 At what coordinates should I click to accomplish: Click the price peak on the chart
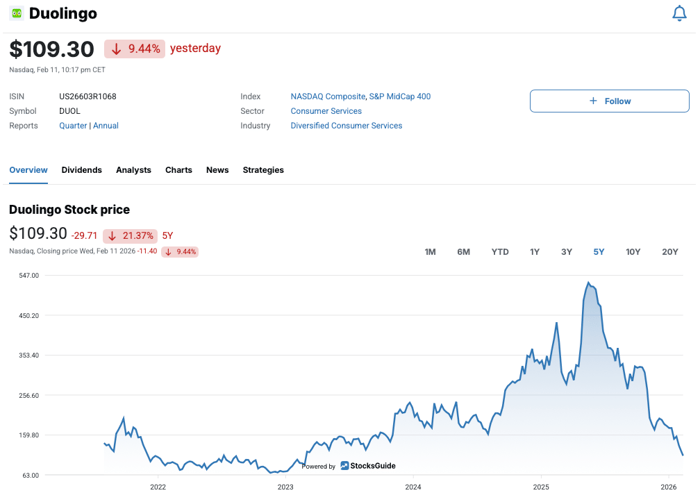(589, 284)
